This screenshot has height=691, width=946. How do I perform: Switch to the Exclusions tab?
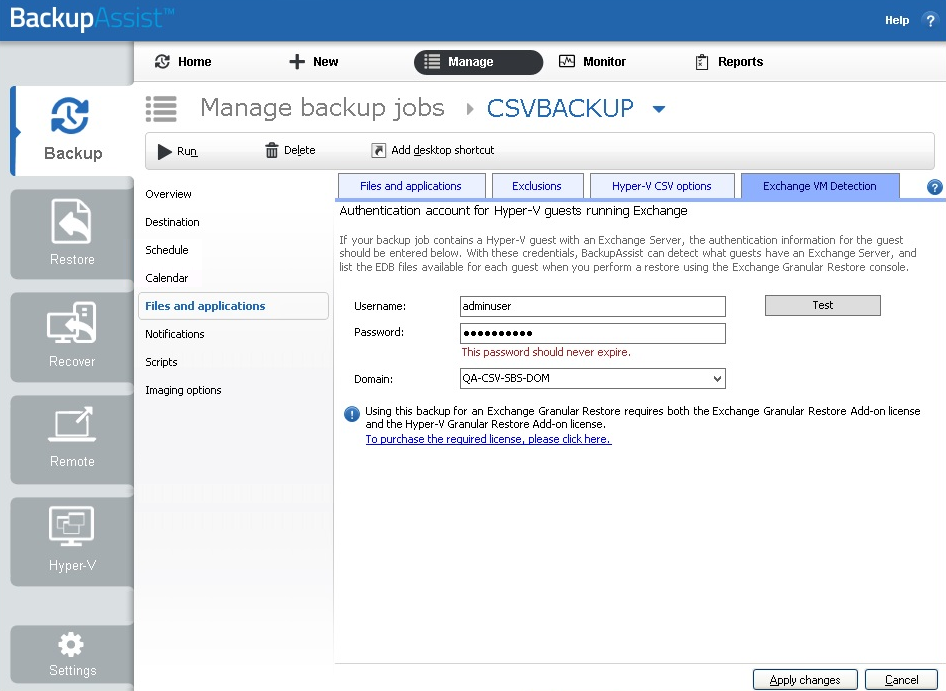coord(537,186)
